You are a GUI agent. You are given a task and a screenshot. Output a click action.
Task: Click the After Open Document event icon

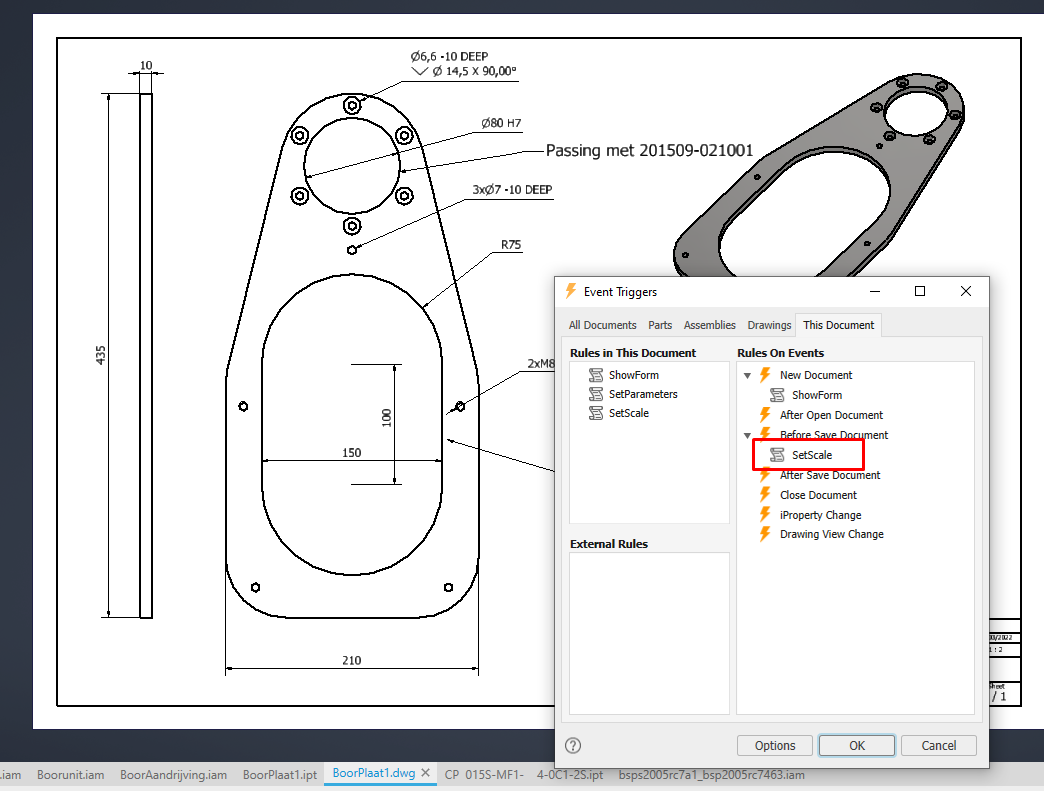point(766,415)
